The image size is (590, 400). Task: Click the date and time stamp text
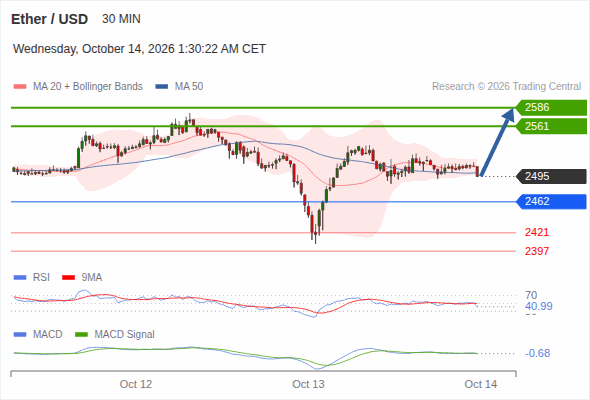point(139,49)
